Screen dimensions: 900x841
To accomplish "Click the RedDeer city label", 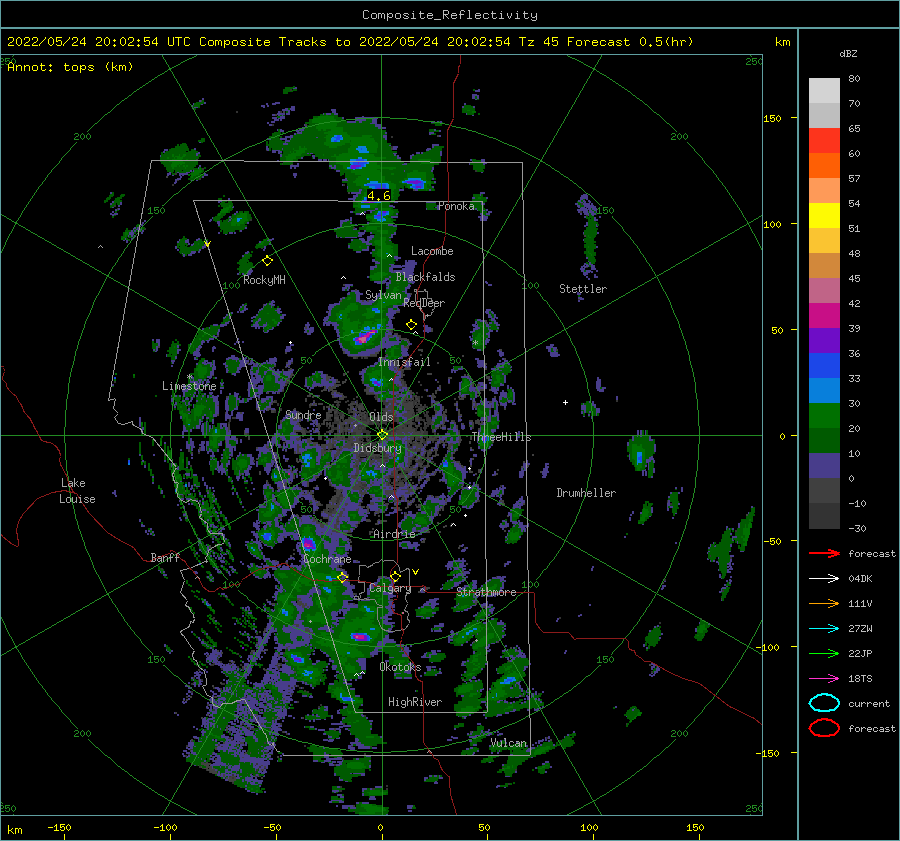I will click(424, 303).
